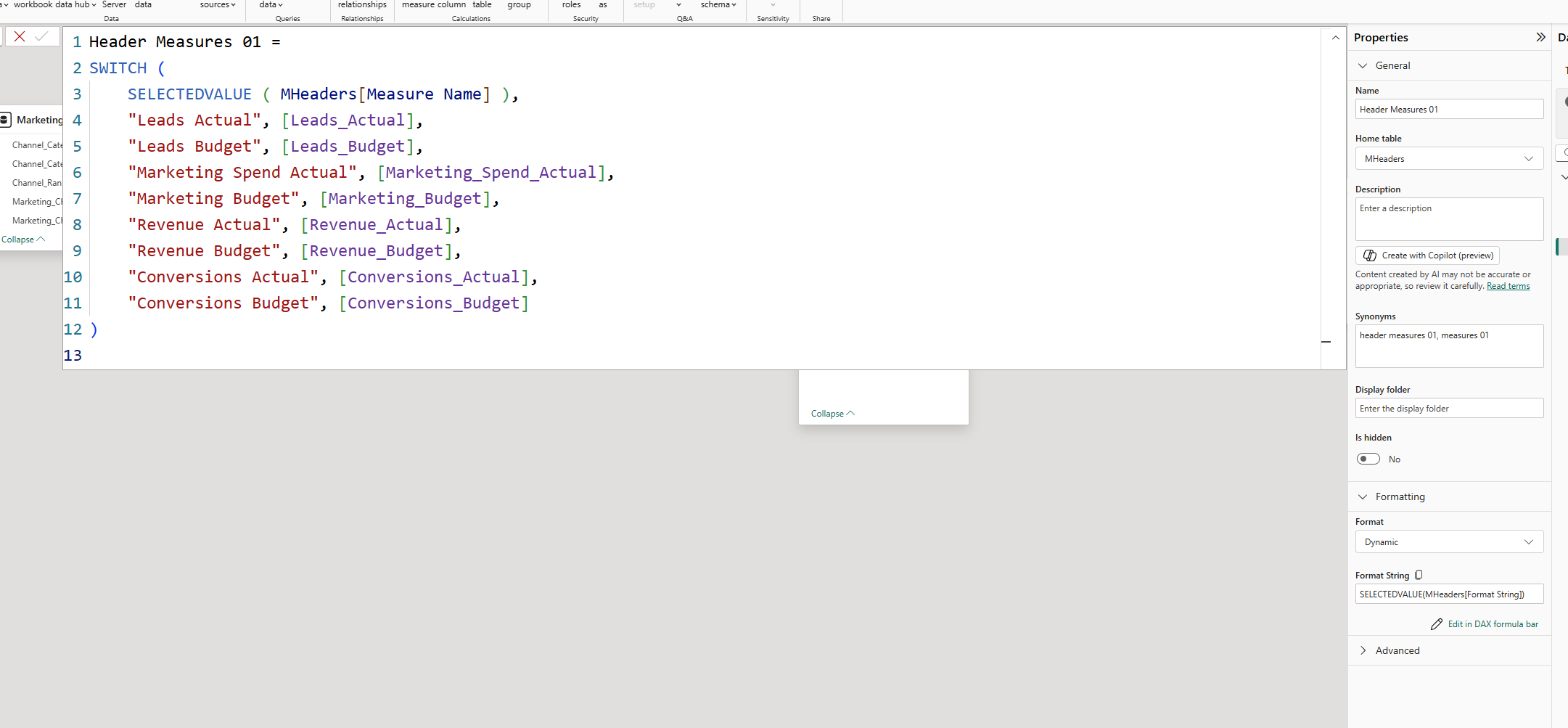Click the "Revenue Budget" string literal
Screen dimensions: 1568x728
coord(204,251)
